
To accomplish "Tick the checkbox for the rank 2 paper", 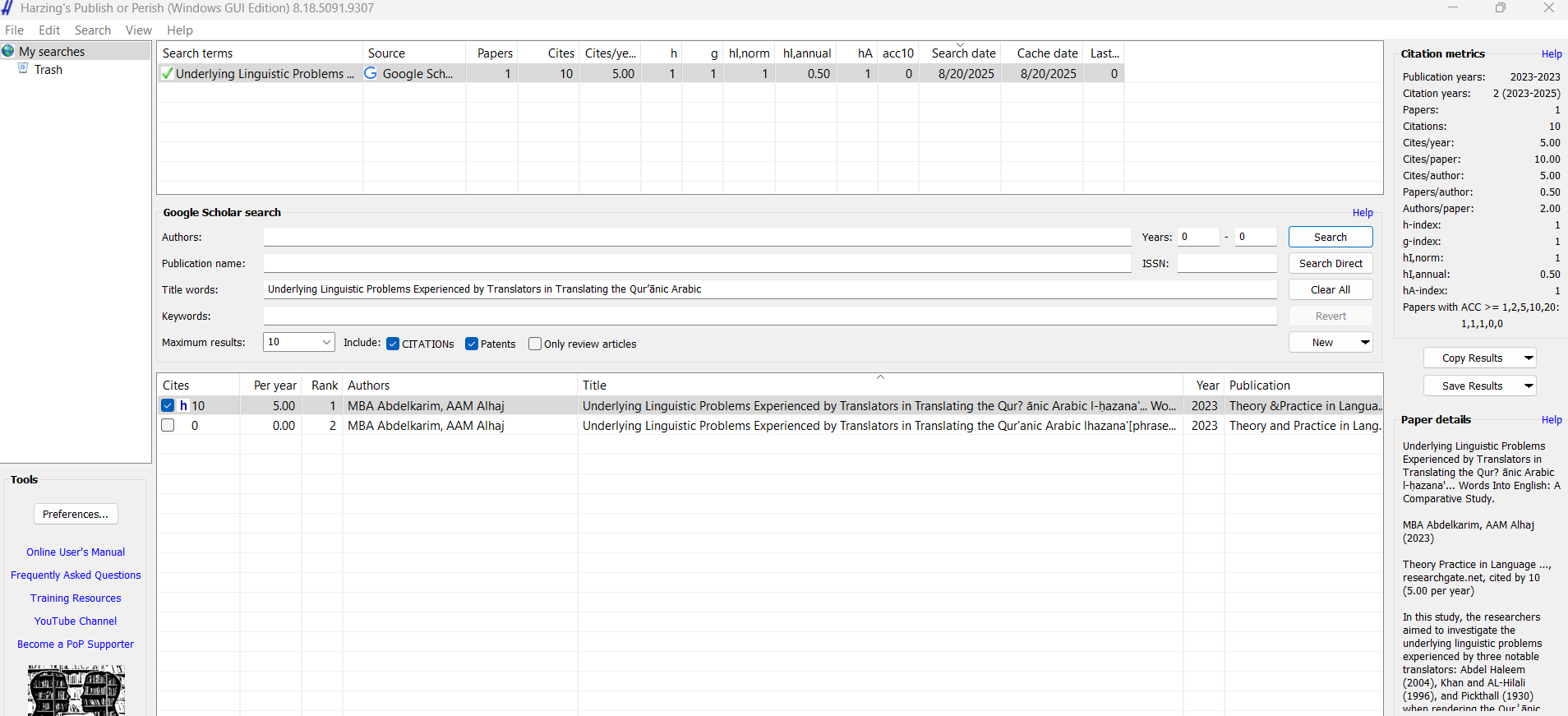I will [x=168, y=426].
